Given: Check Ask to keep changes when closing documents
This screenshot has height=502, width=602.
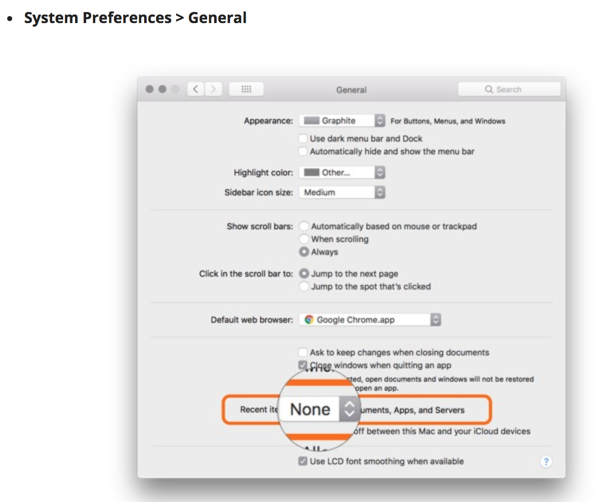Looking at the screenshot, I should 303,352.
